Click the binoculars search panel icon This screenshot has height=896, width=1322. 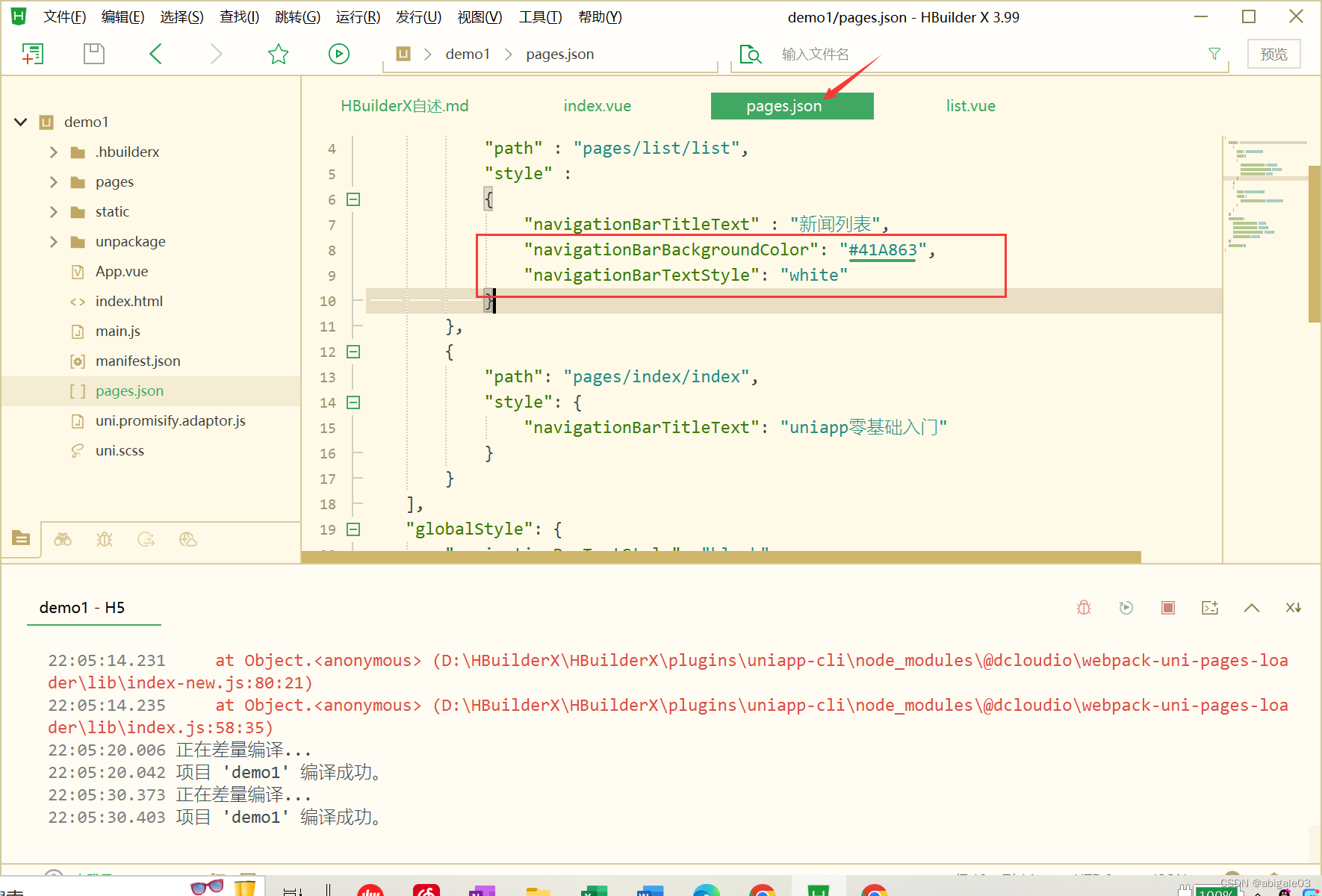pos(63,539)
